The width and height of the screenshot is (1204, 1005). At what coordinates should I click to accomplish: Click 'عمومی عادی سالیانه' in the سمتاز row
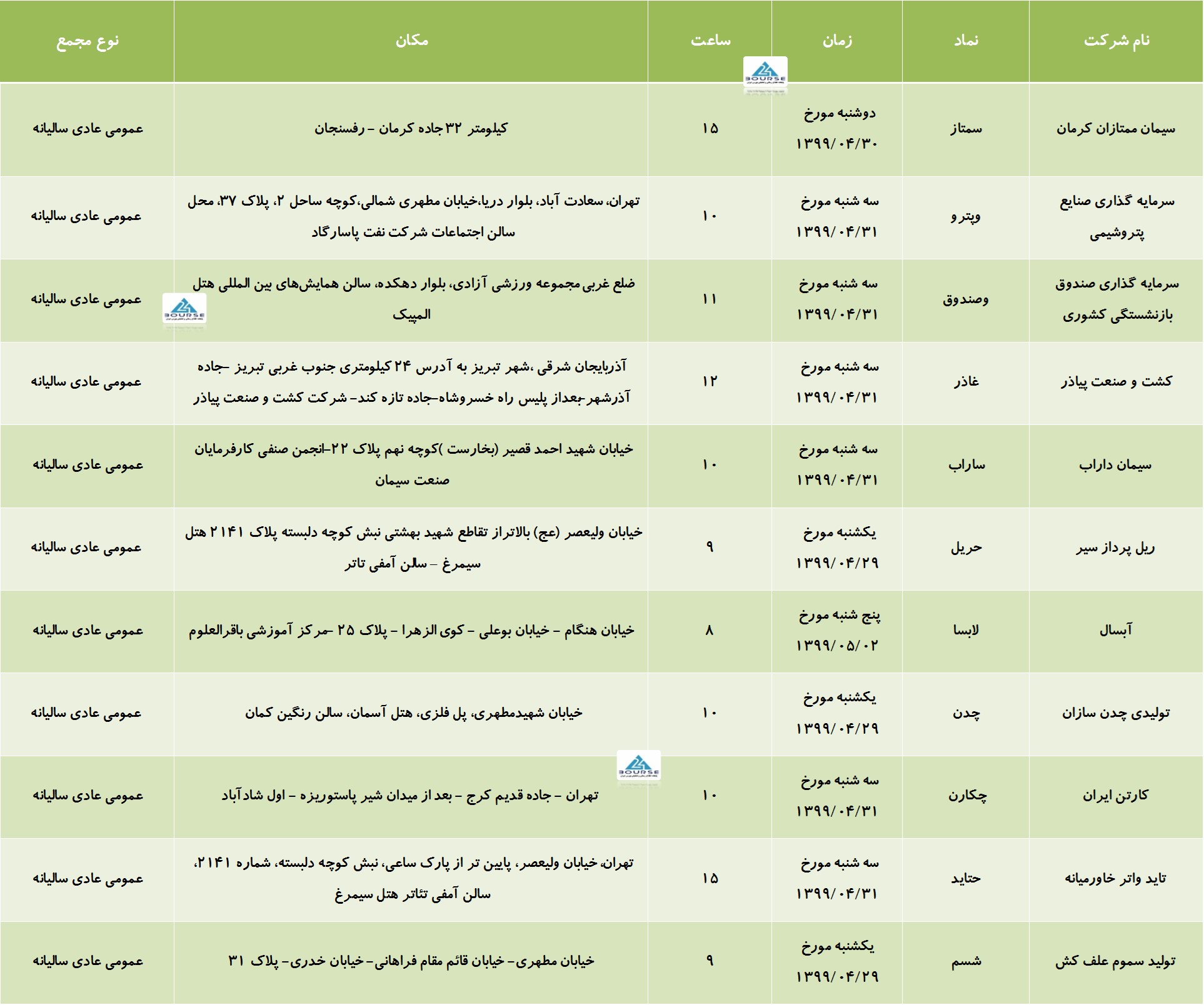click(88, 129)
